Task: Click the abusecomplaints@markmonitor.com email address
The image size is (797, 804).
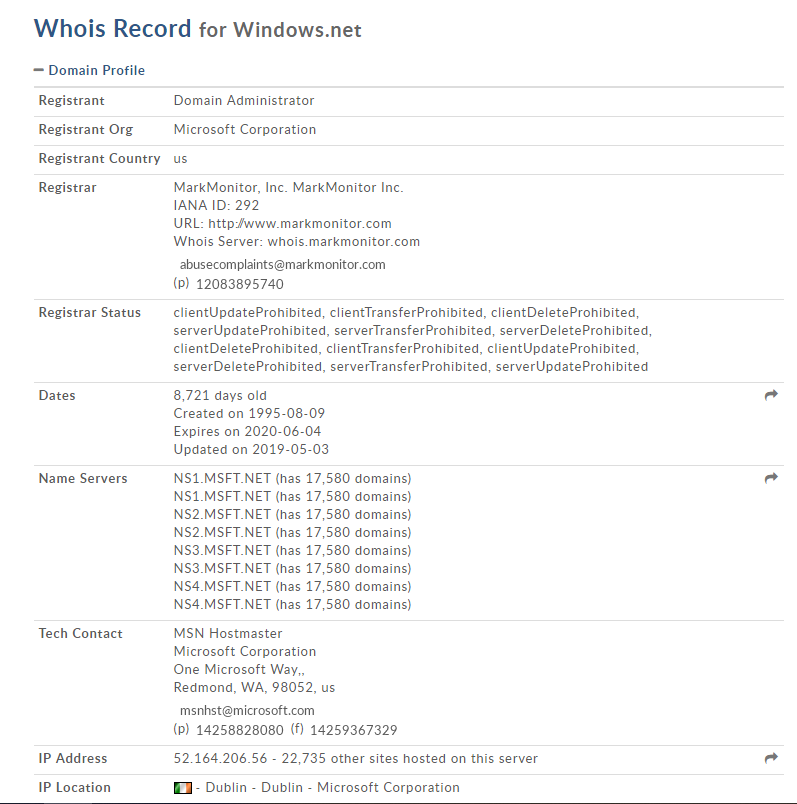Action: pos(282,265)
